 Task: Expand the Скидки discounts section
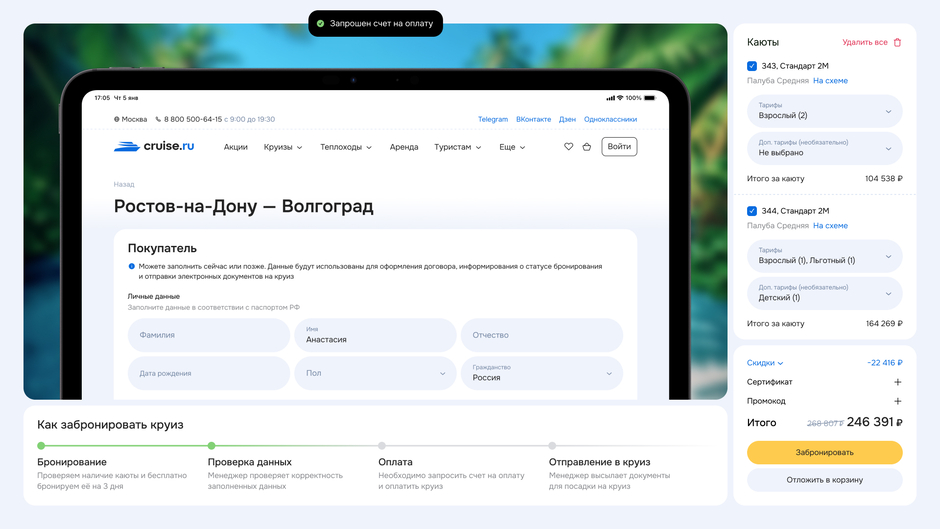pyautogui.click(x=765, y=362)
